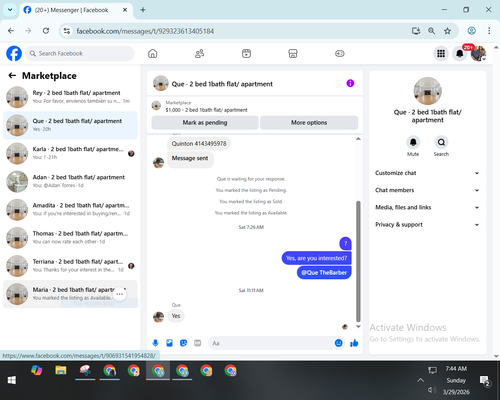Open Amadita's apartment conversation
Screen dimensions: 500x400
pos(70,210)
